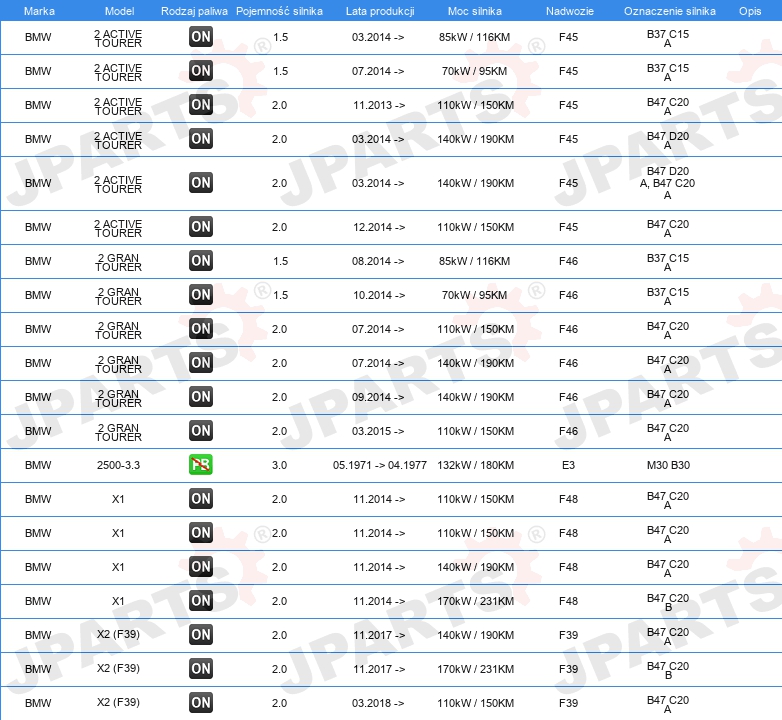Click the Pojemność silnika column header
The height and width of the screenshot is (720, 782).
point(279,11)
